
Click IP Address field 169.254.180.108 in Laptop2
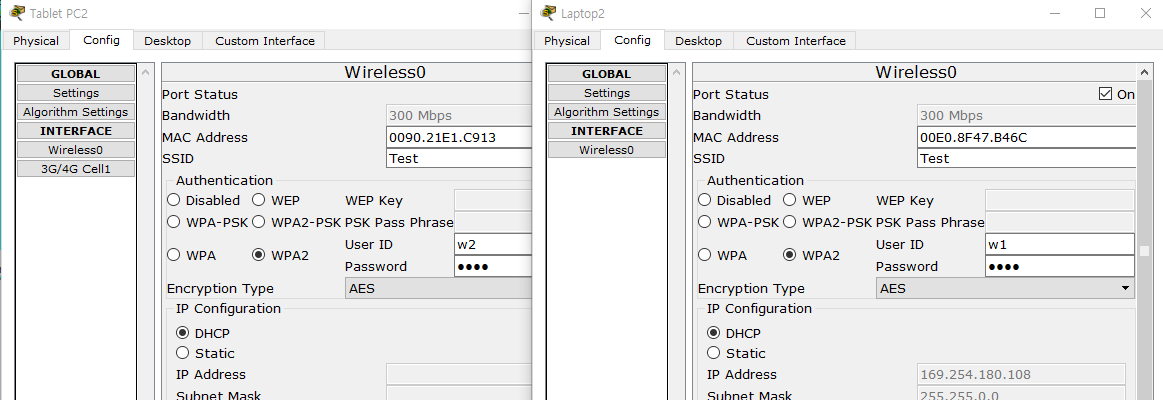[1022, 374]
